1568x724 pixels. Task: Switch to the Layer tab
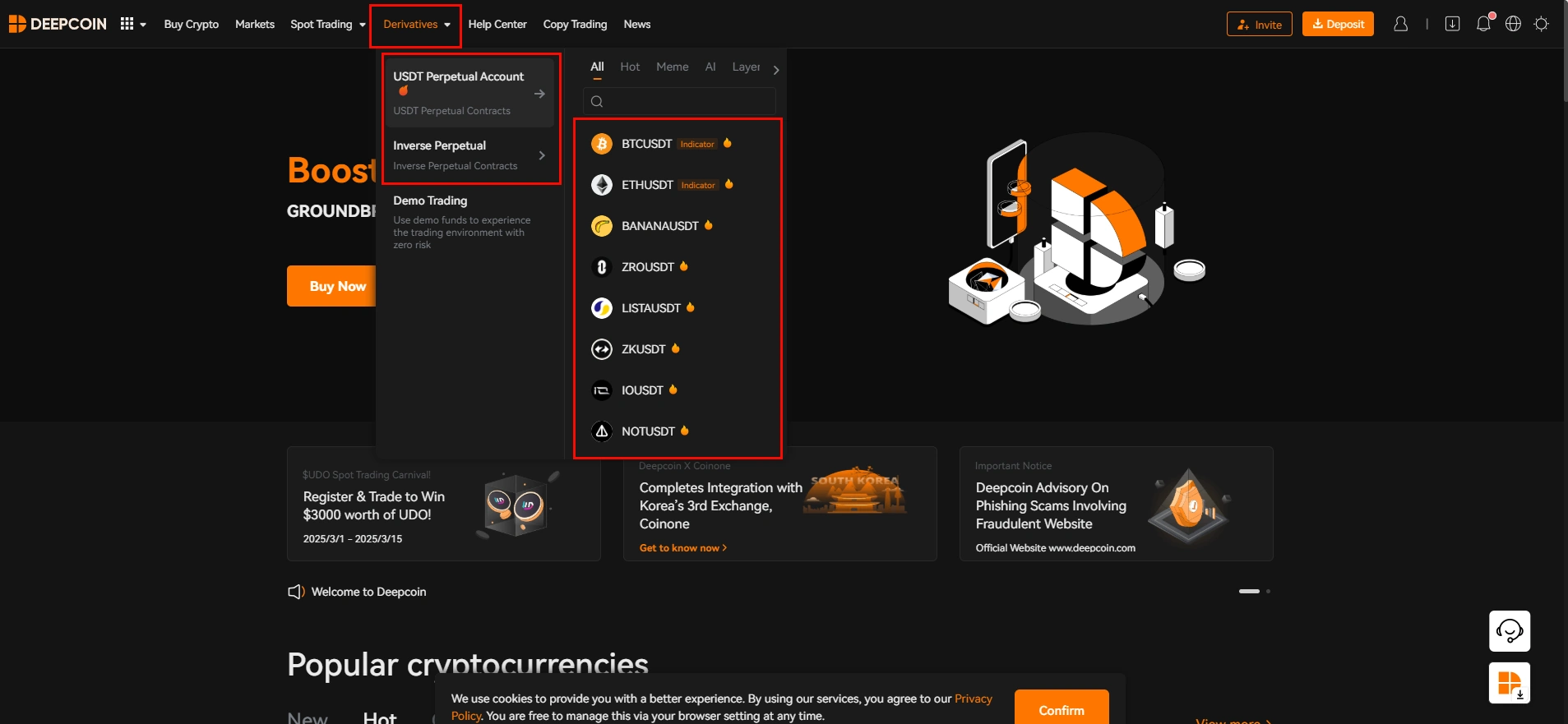(746, 67)
